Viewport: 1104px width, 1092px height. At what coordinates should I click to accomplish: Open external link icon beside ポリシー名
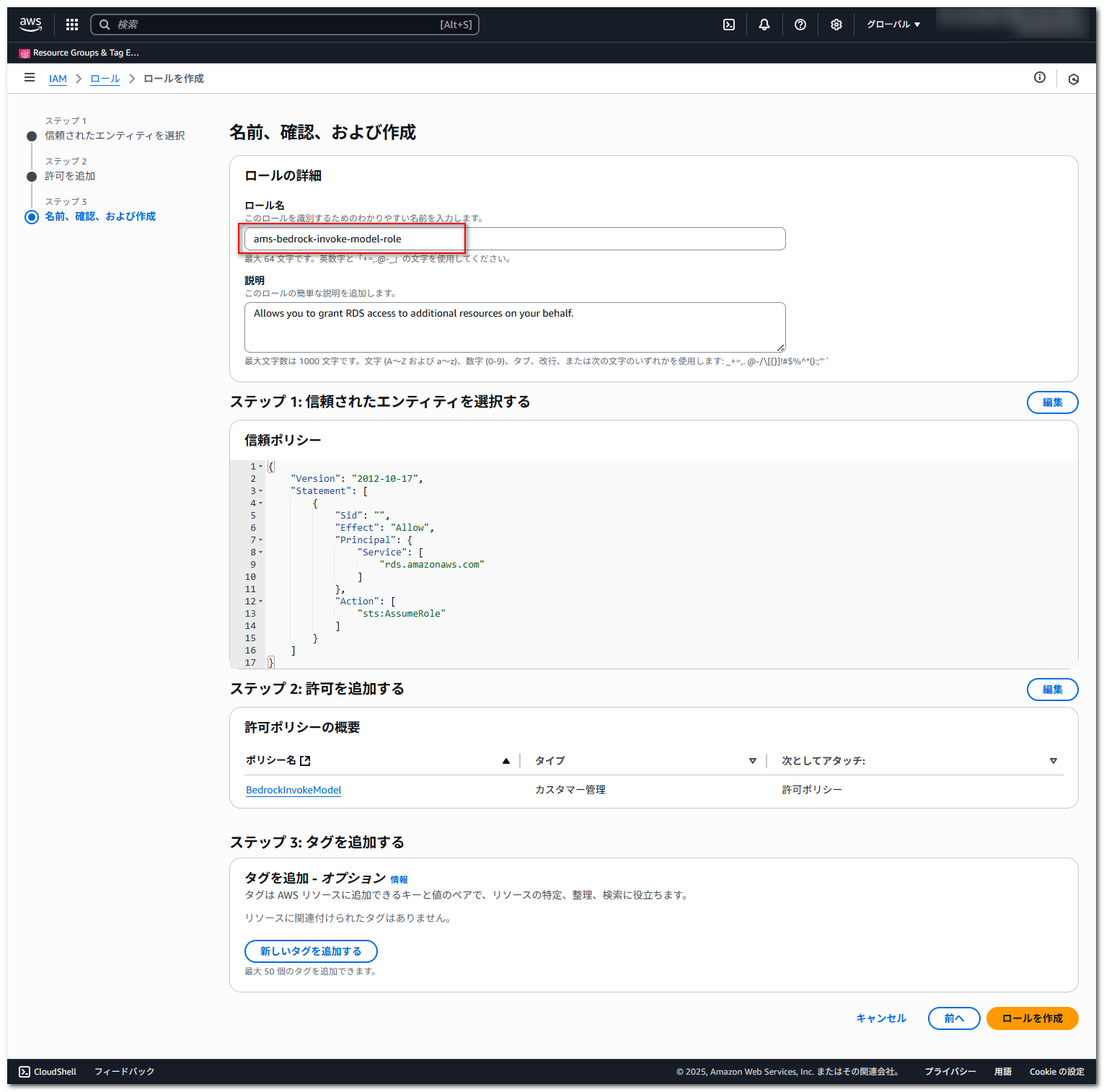pyautogui.click(x=306, y=760)
